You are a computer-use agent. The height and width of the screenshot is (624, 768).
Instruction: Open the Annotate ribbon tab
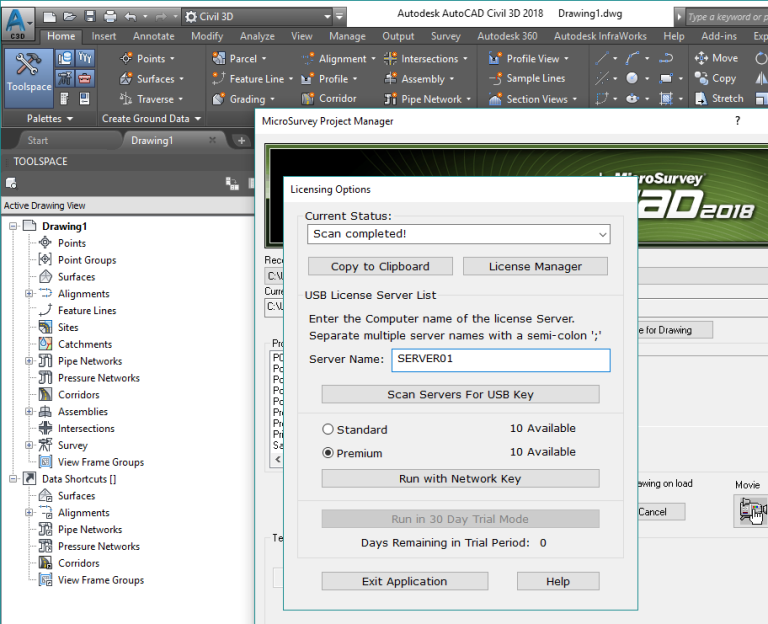click(153, 37)
